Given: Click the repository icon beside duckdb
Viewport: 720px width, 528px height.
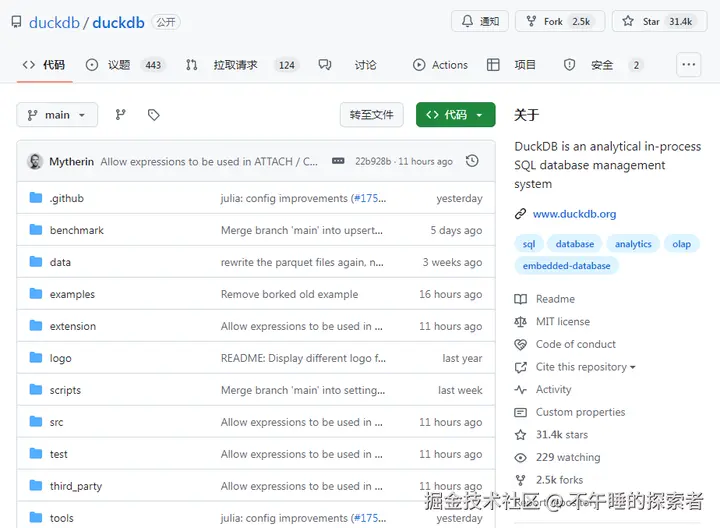Looking at the screenshot, I should click(17, 22).
